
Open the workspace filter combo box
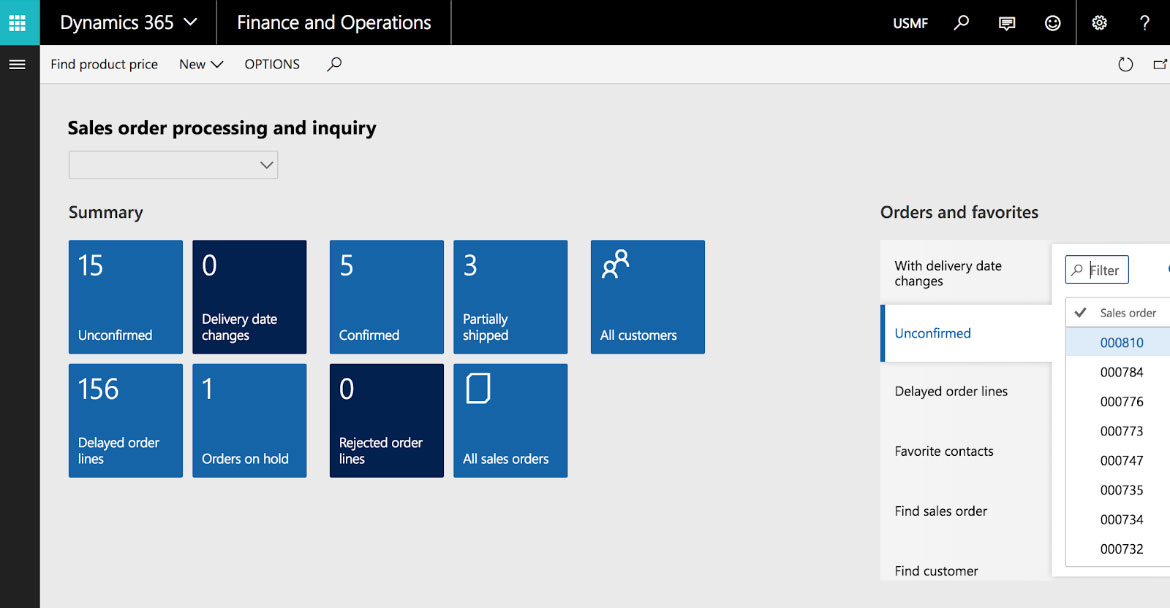tap(173, 165)
